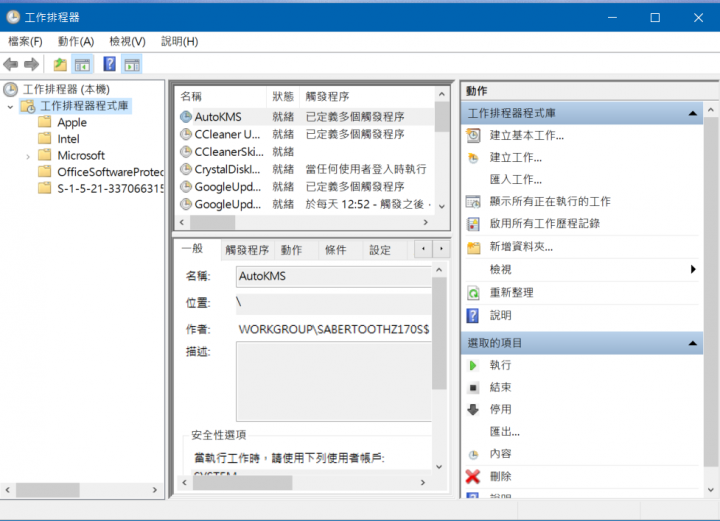Image resolution: width=720 pixels, height=521 pixels.
Task: Click actions pane scroll down arrow
Action: pos(711,490)
